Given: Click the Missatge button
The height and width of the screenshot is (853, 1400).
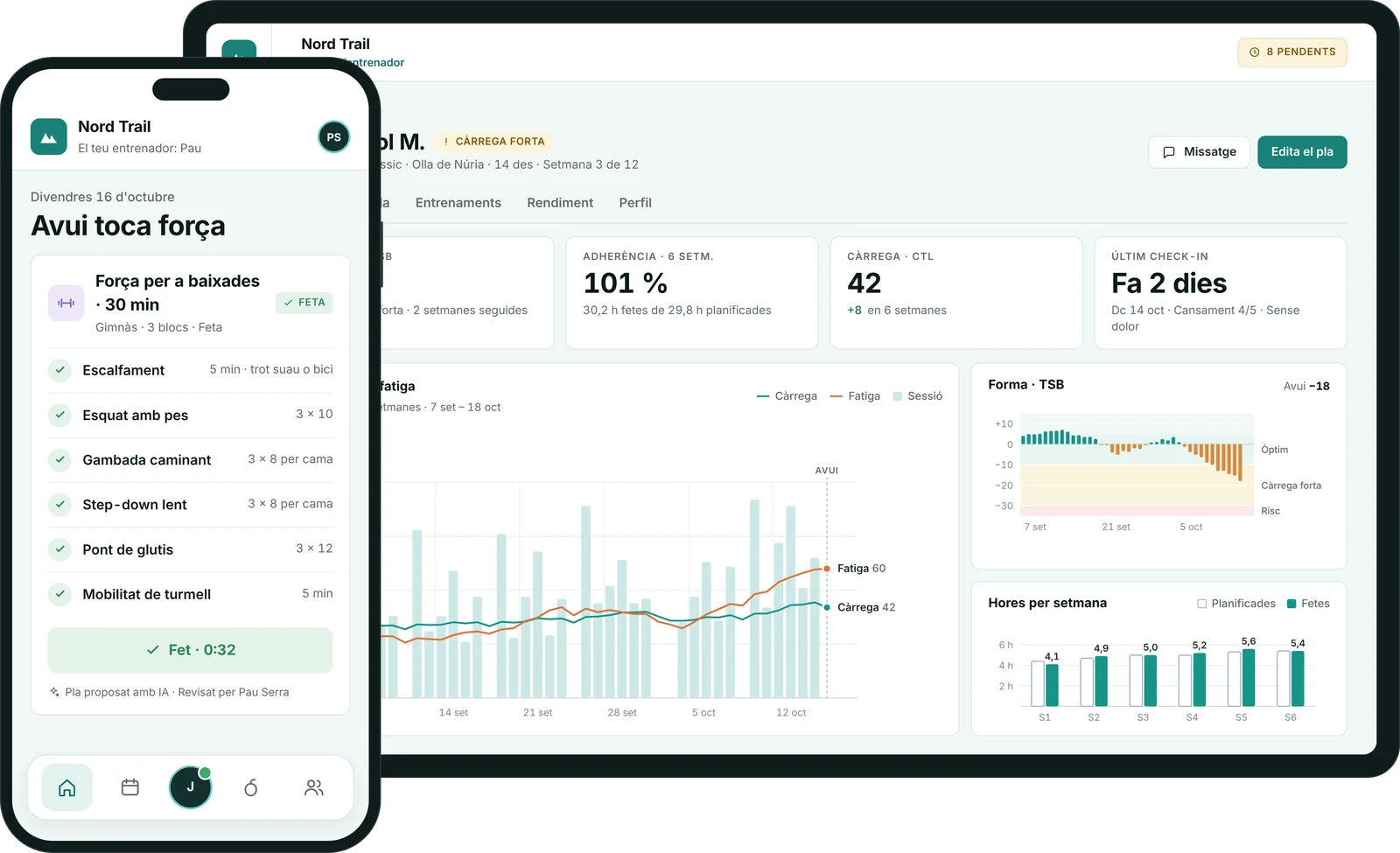Looking at the screenshot, I should pyautogui.click(x=1199, y=152).
